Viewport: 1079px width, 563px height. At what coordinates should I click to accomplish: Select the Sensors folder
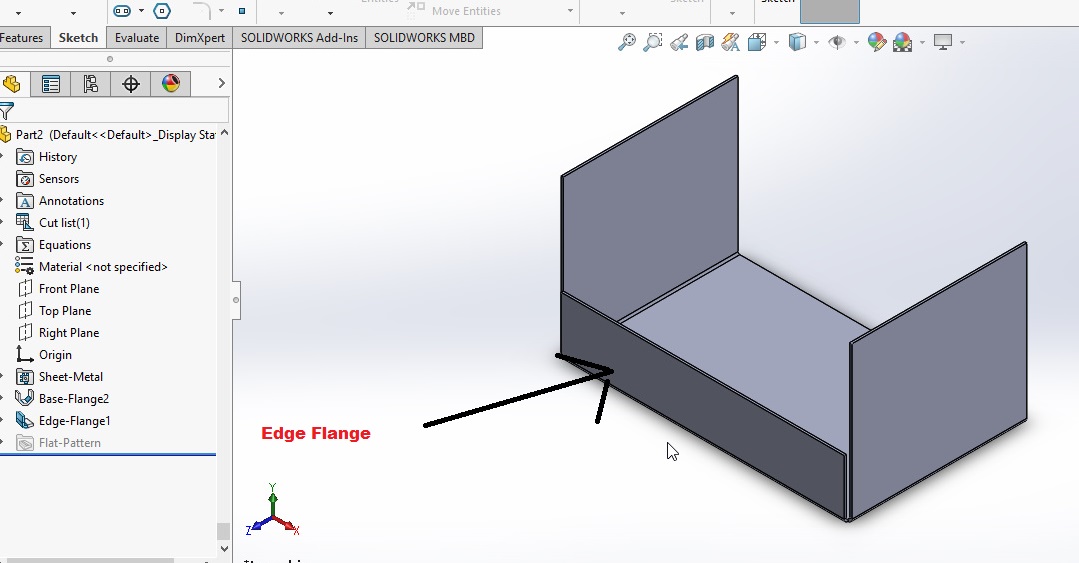coord(58,179)
